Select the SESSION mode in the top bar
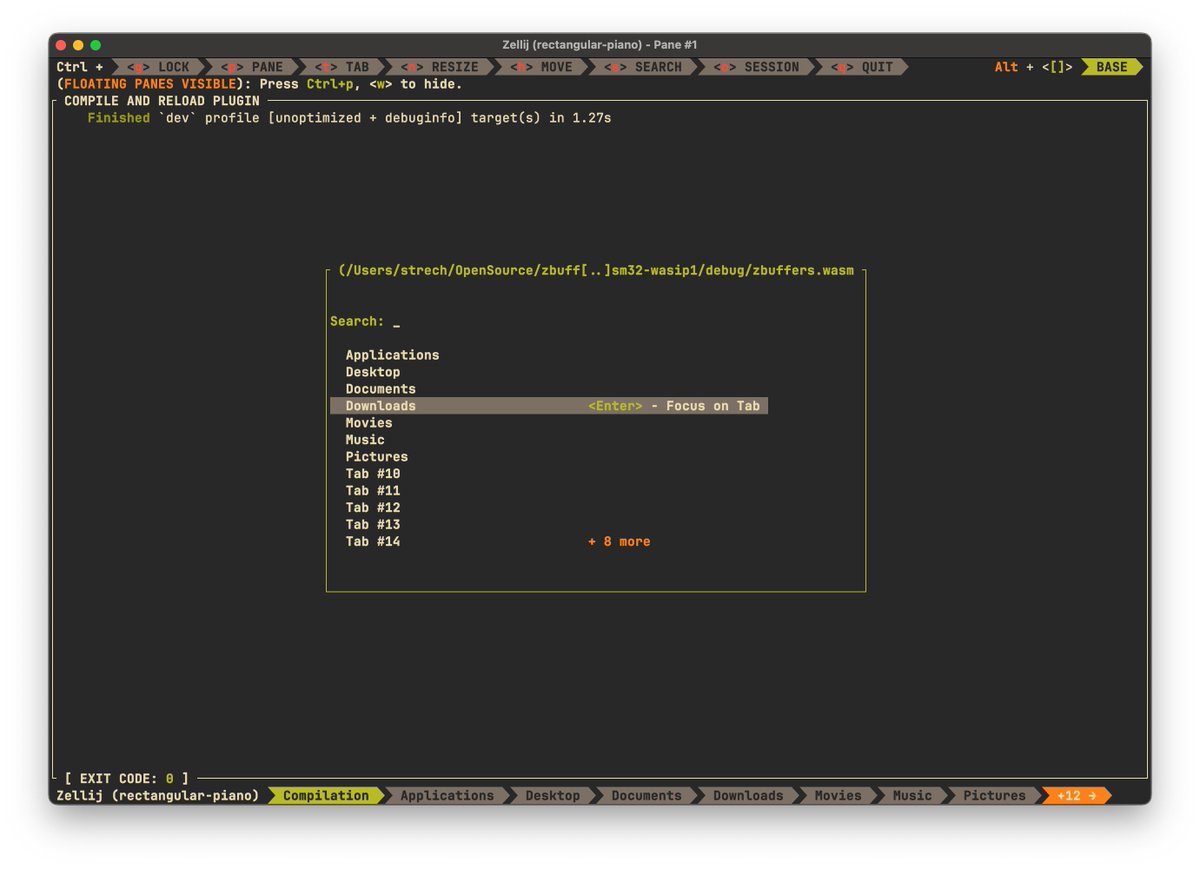The height and width of the screenshot is (869, 1200). tap(756, 67)
